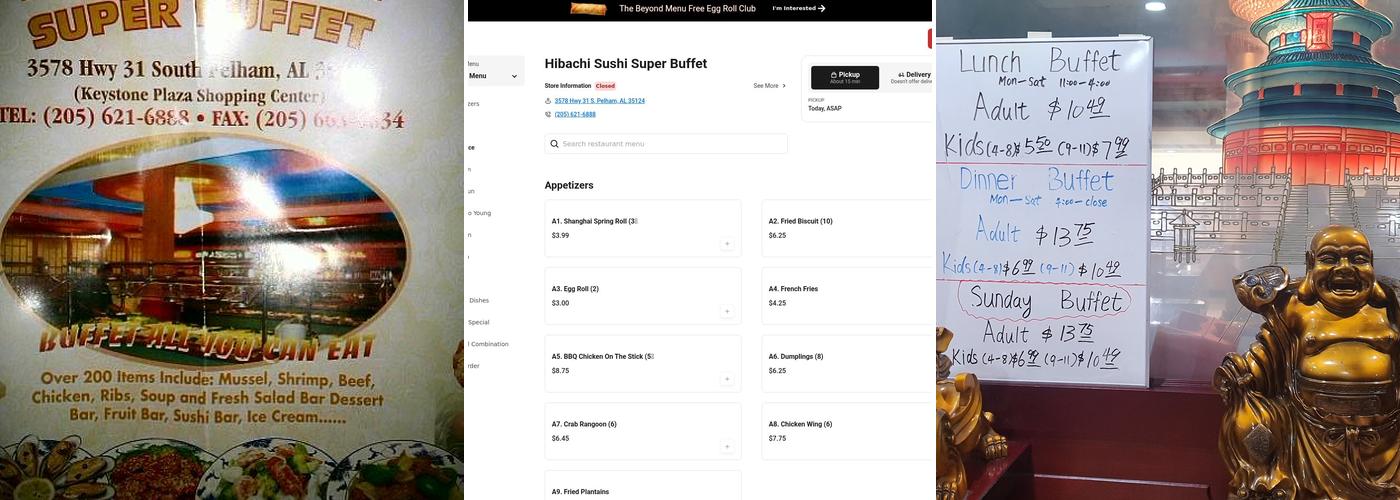Open the A4 French Fries item card

[848, 296]
